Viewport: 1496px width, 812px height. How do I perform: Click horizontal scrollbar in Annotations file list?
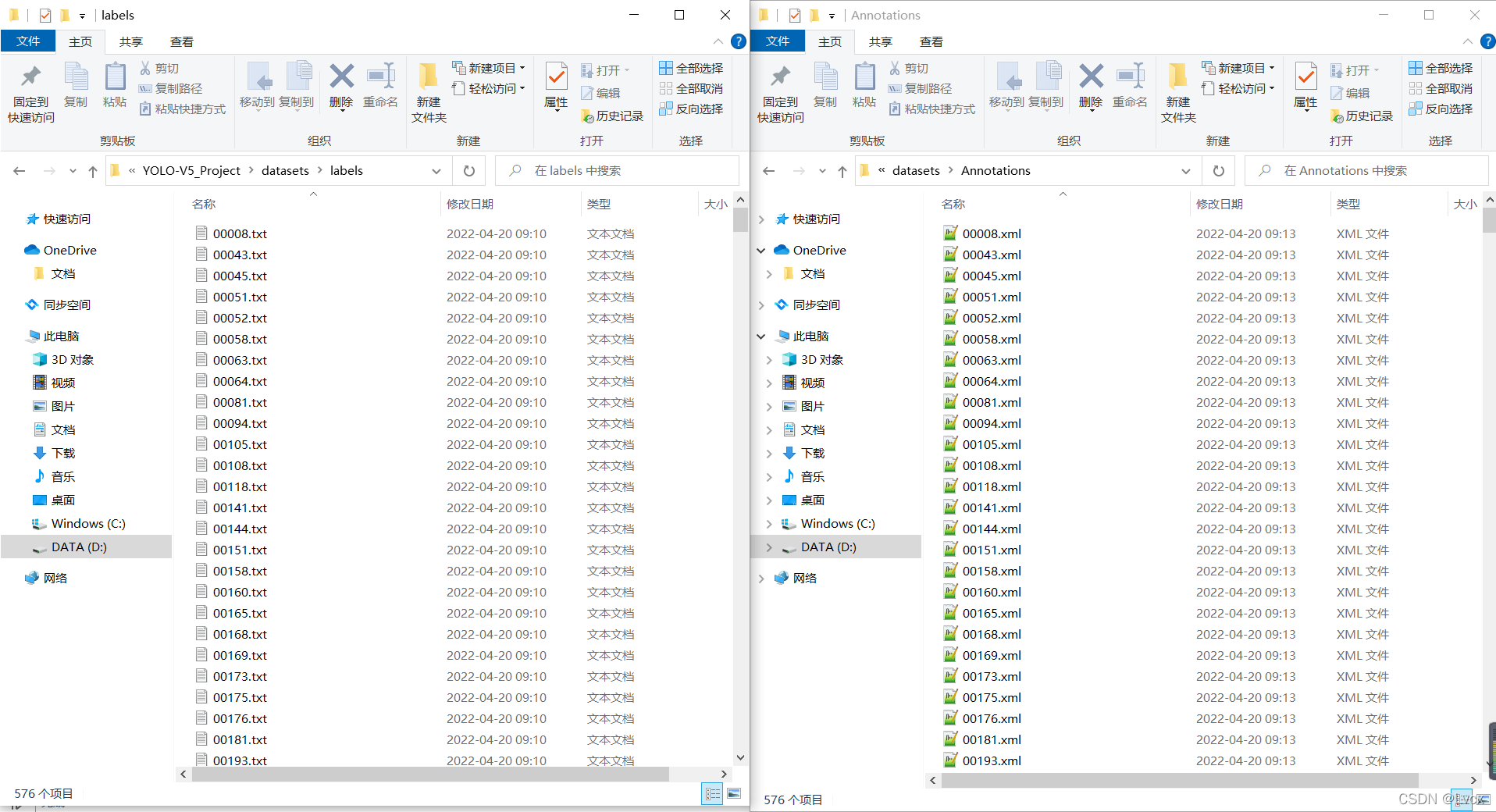1180,780
